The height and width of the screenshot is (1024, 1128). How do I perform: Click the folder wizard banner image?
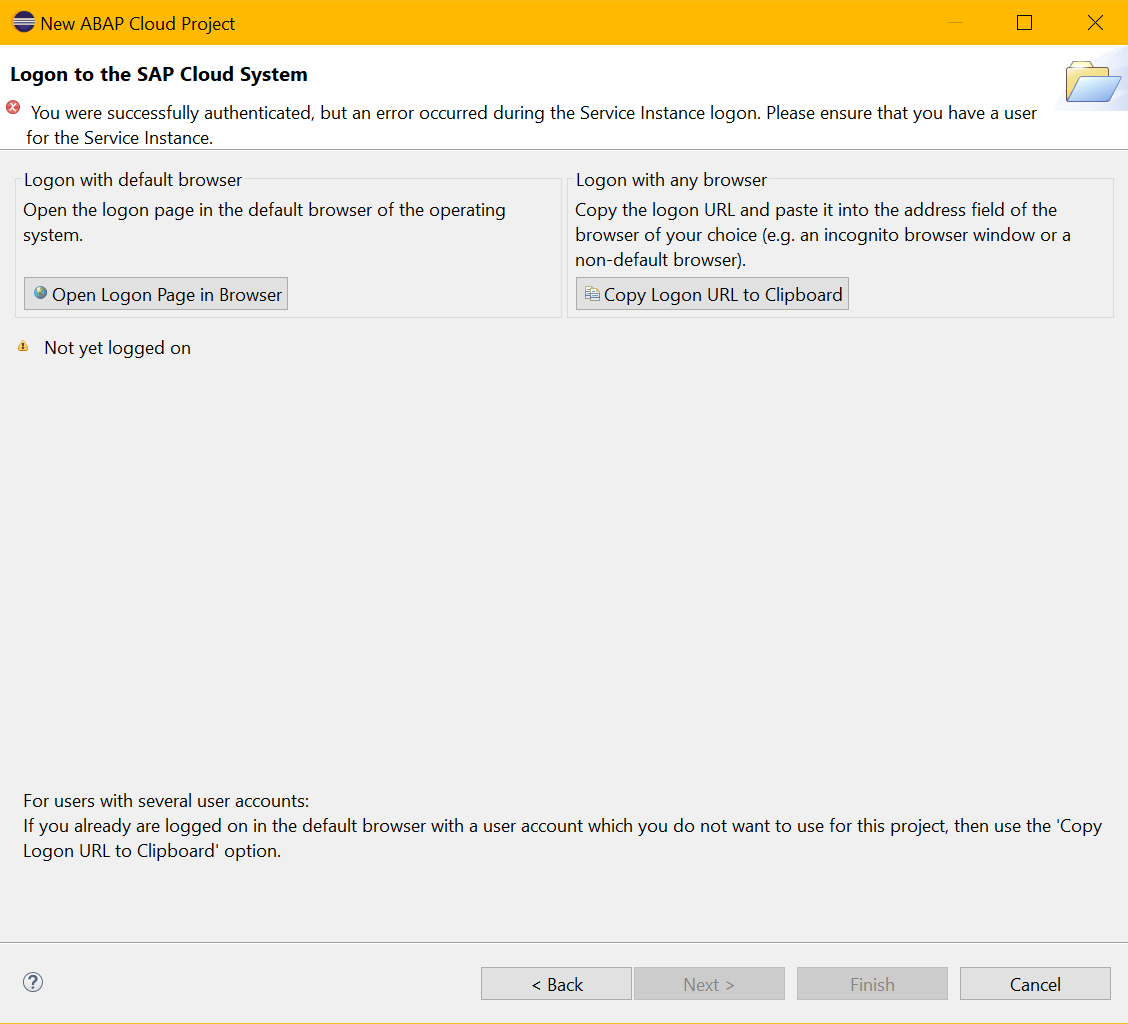pyautogui.click(x=1092, y=81)
